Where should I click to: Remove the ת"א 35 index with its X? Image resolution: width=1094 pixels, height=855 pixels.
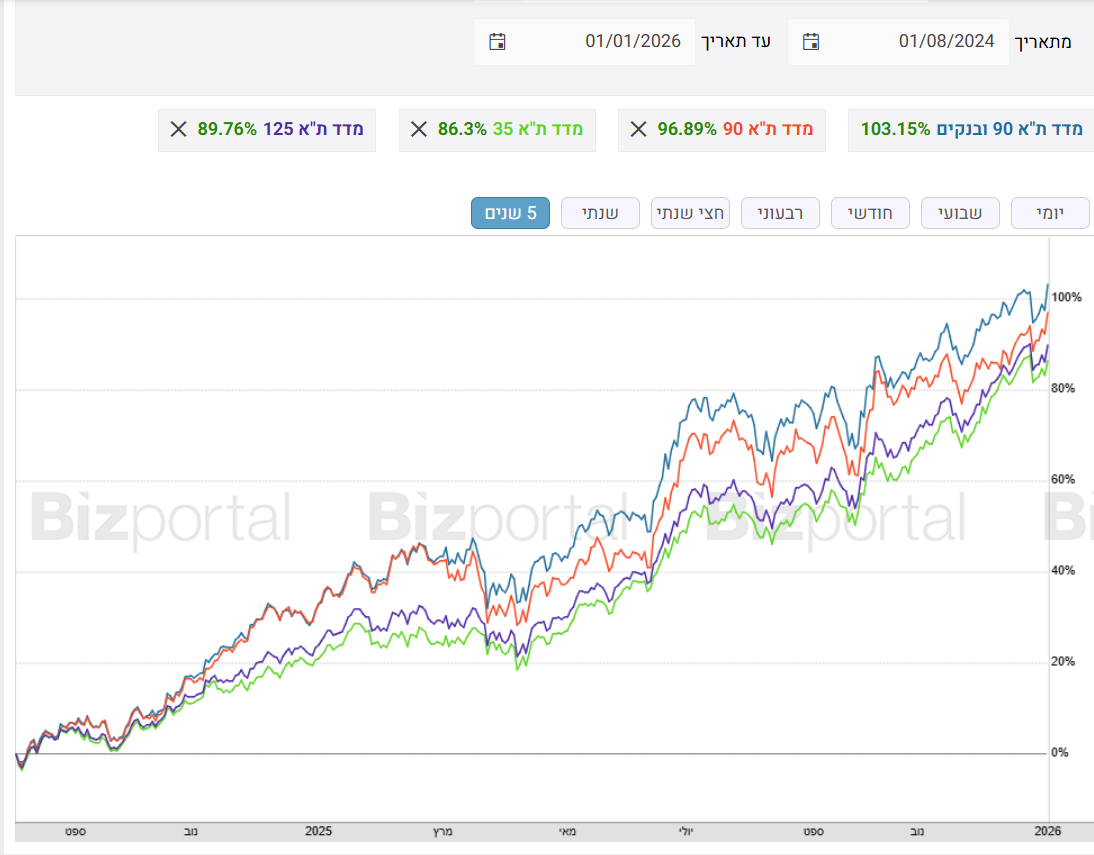[x=419, y=129]
